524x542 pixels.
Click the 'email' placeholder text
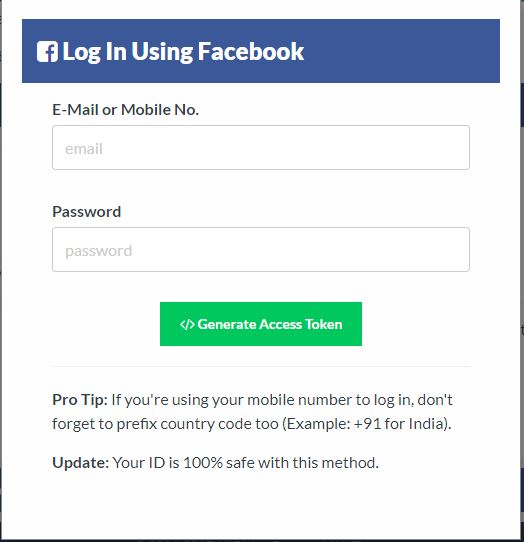pos(84,149)
